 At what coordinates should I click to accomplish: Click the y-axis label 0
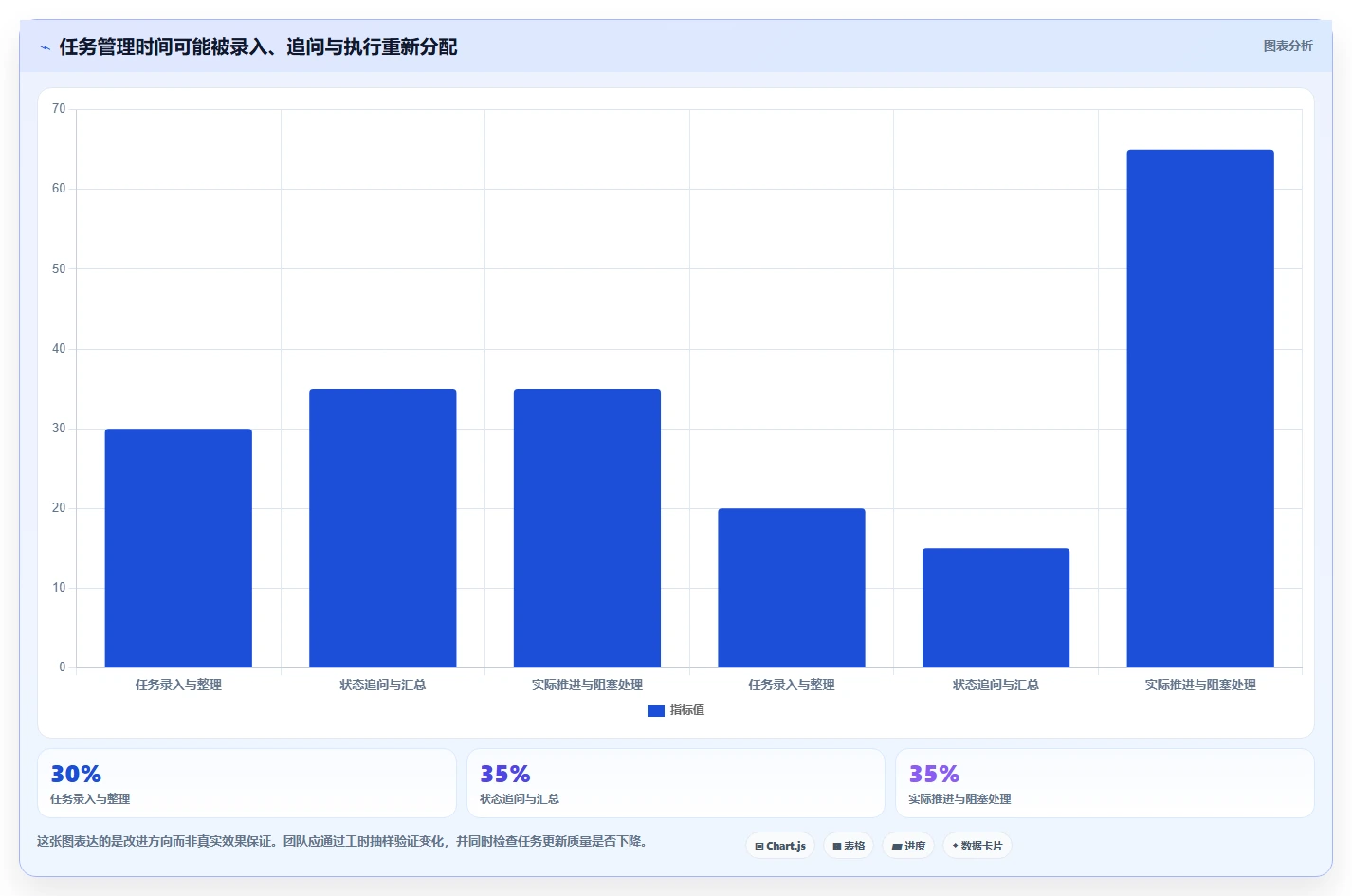pyautogui.click(x=63, y=667)
